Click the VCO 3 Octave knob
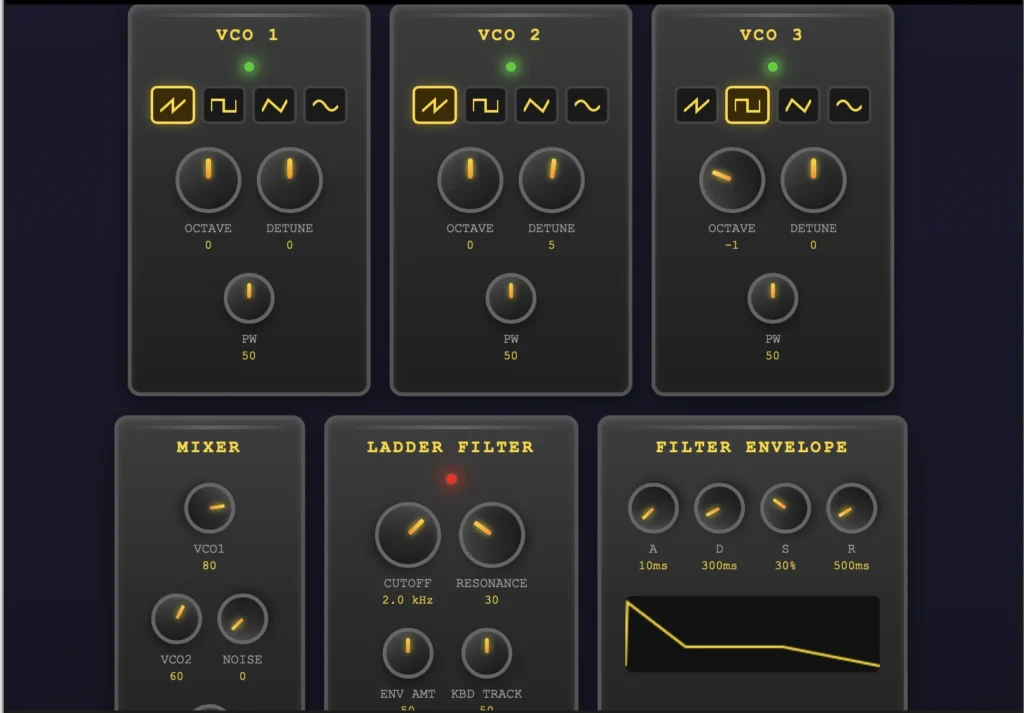The width and height of the screenshot is (1024, 713). [x=731, y=180]
